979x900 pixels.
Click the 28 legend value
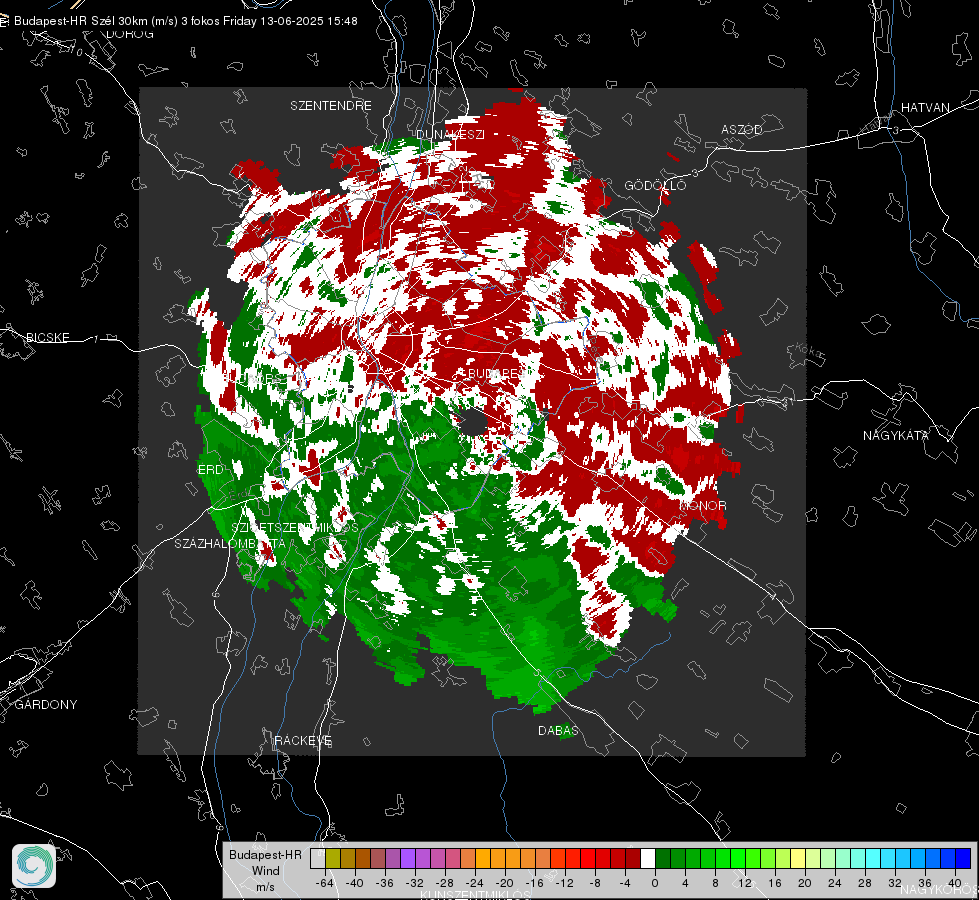coord(865,883)
